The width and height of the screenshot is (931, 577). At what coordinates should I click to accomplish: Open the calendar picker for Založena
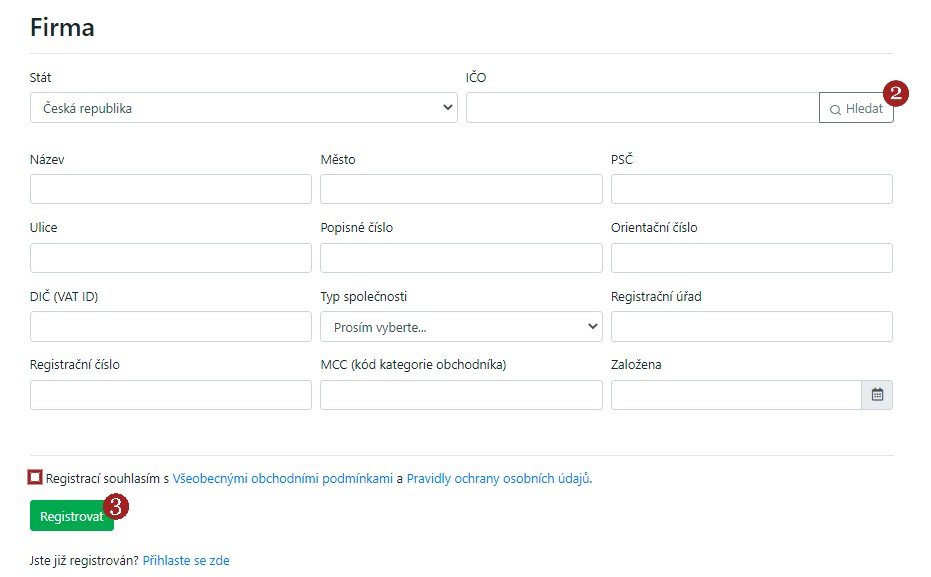[x=877, y=394]
